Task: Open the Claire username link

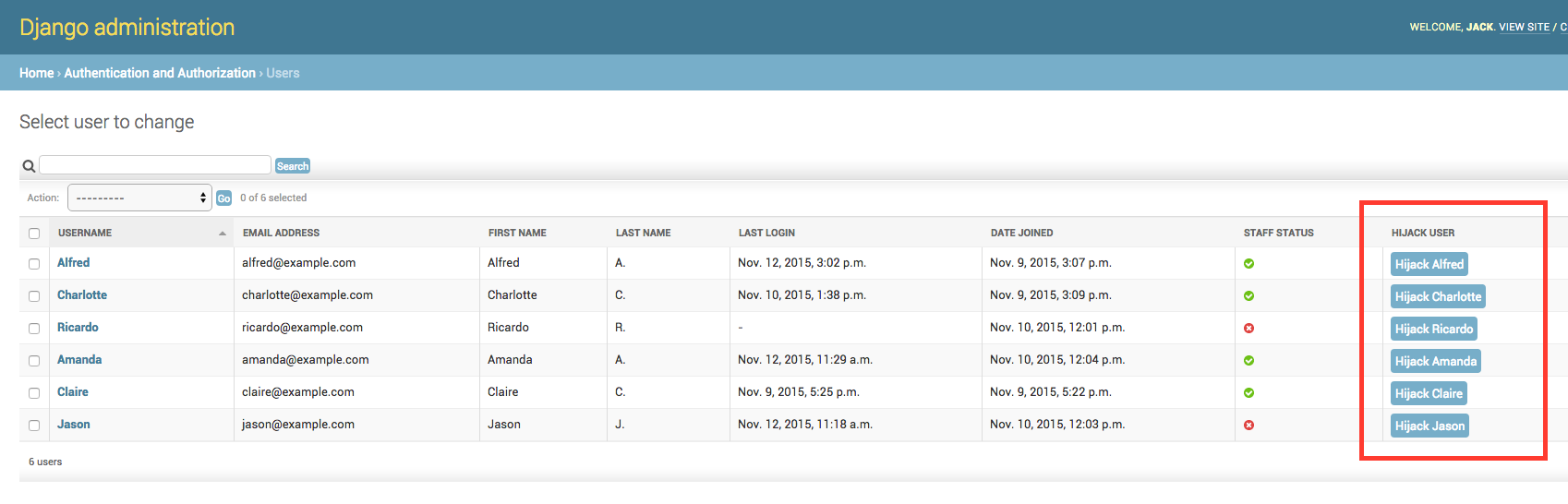Action: pyautogui.click(x=73, y=392)
